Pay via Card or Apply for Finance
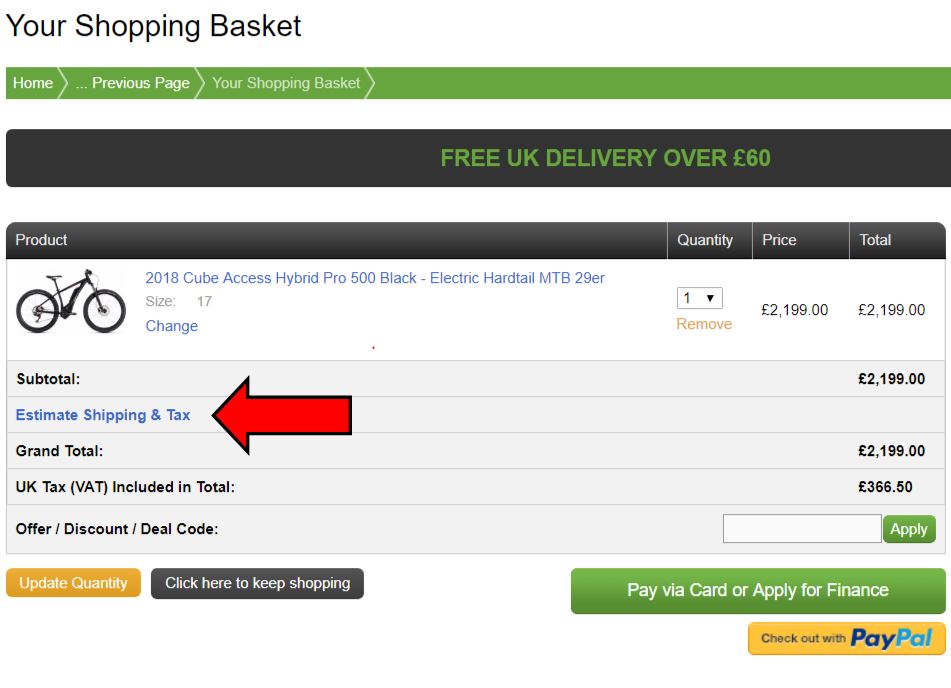Screen dimensions: 951x688 (757, 590)
